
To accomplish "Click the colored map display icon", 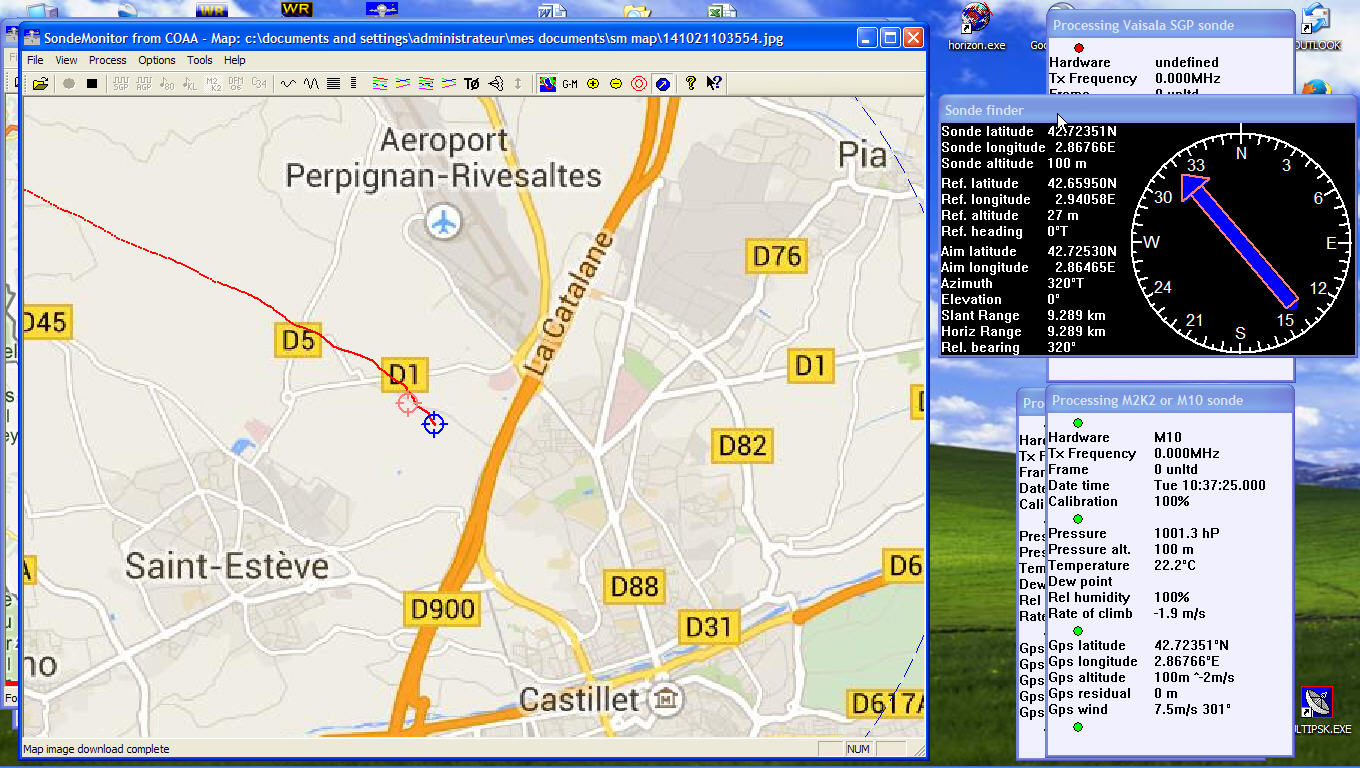I will click(x=547, y=84).
